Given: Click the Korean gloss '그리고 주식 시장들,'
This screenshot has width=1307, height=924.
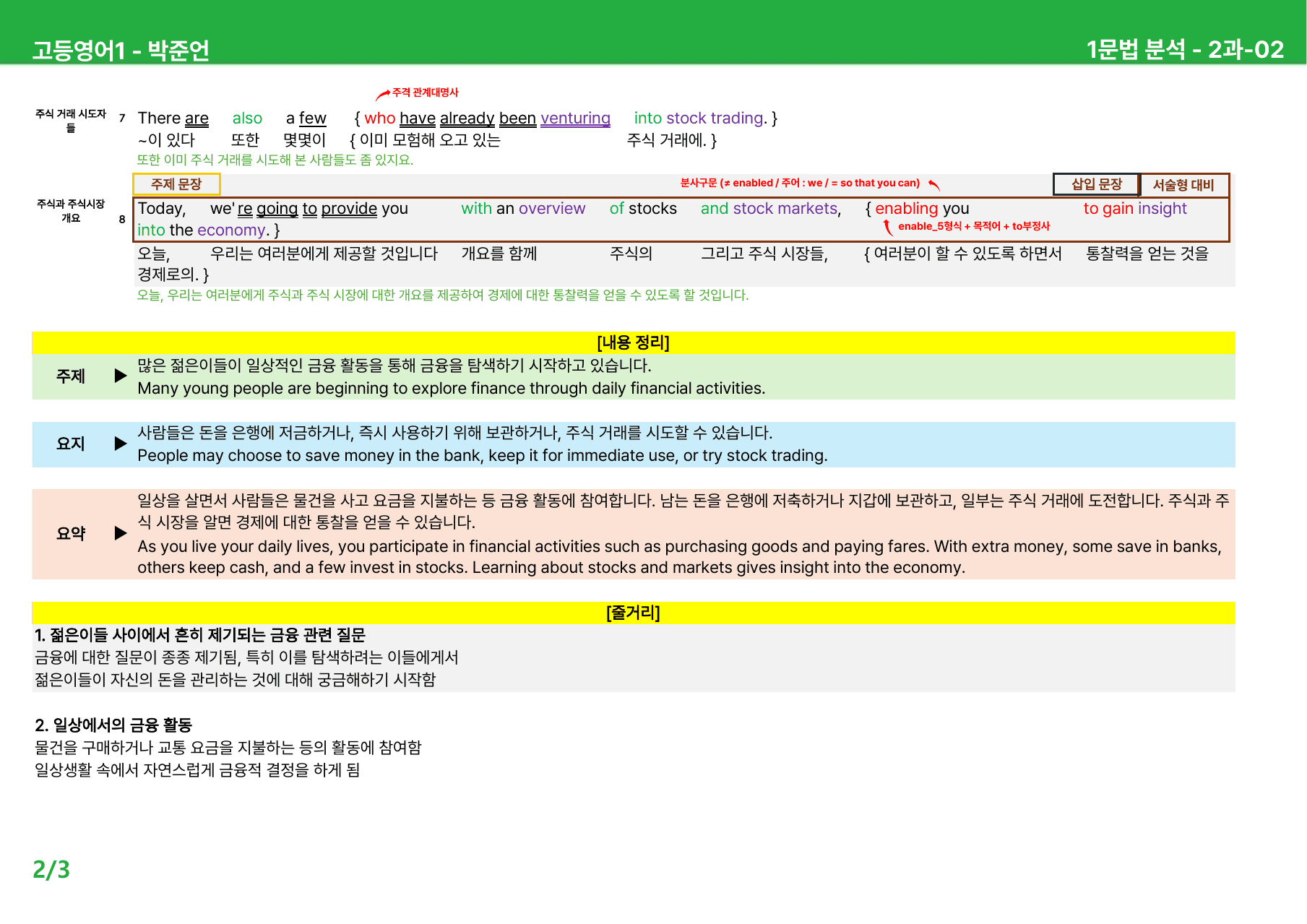Looking at the screenshot, I should 764,254.
